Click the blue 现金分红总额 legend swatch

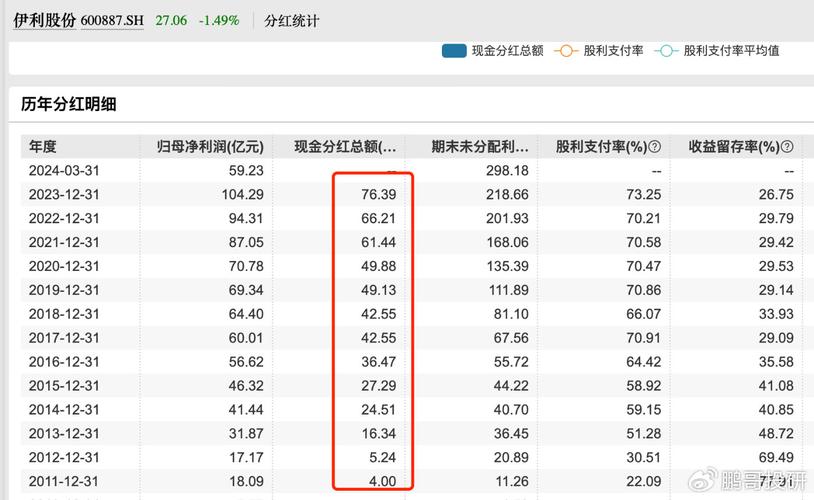pos(455,50)
